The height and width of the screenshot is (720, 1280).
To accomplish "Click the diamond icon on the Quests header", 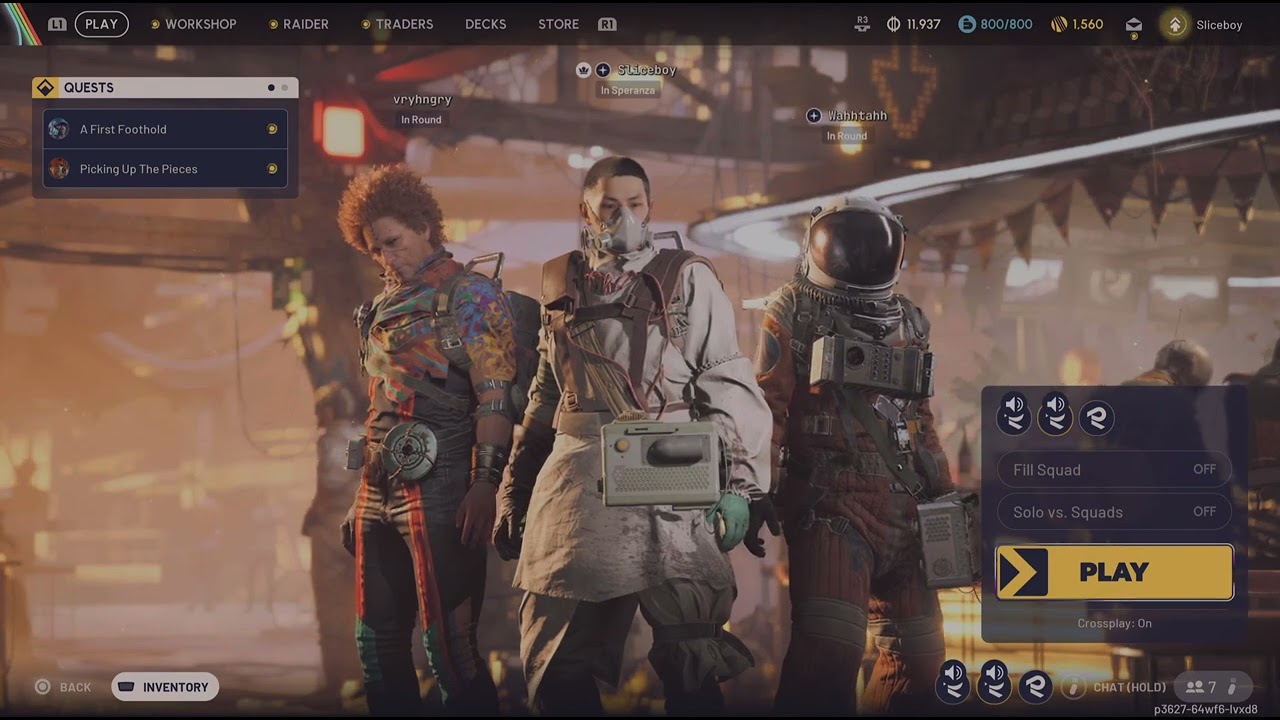I will [x=45, y=88].
